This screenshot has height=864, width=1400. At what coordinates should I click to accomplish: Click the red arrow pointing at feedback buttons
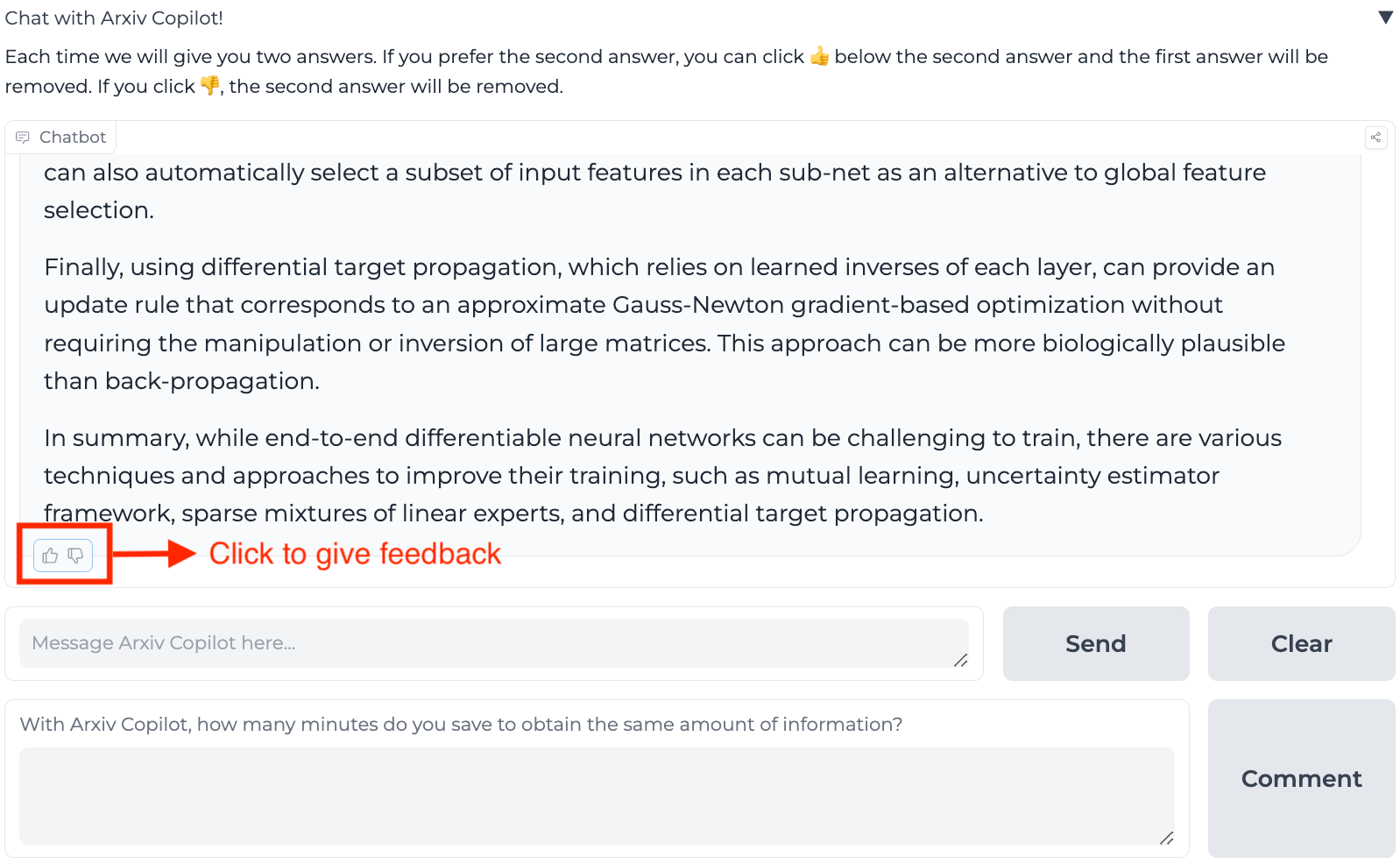pyautogui.click(x=154, y=553)
